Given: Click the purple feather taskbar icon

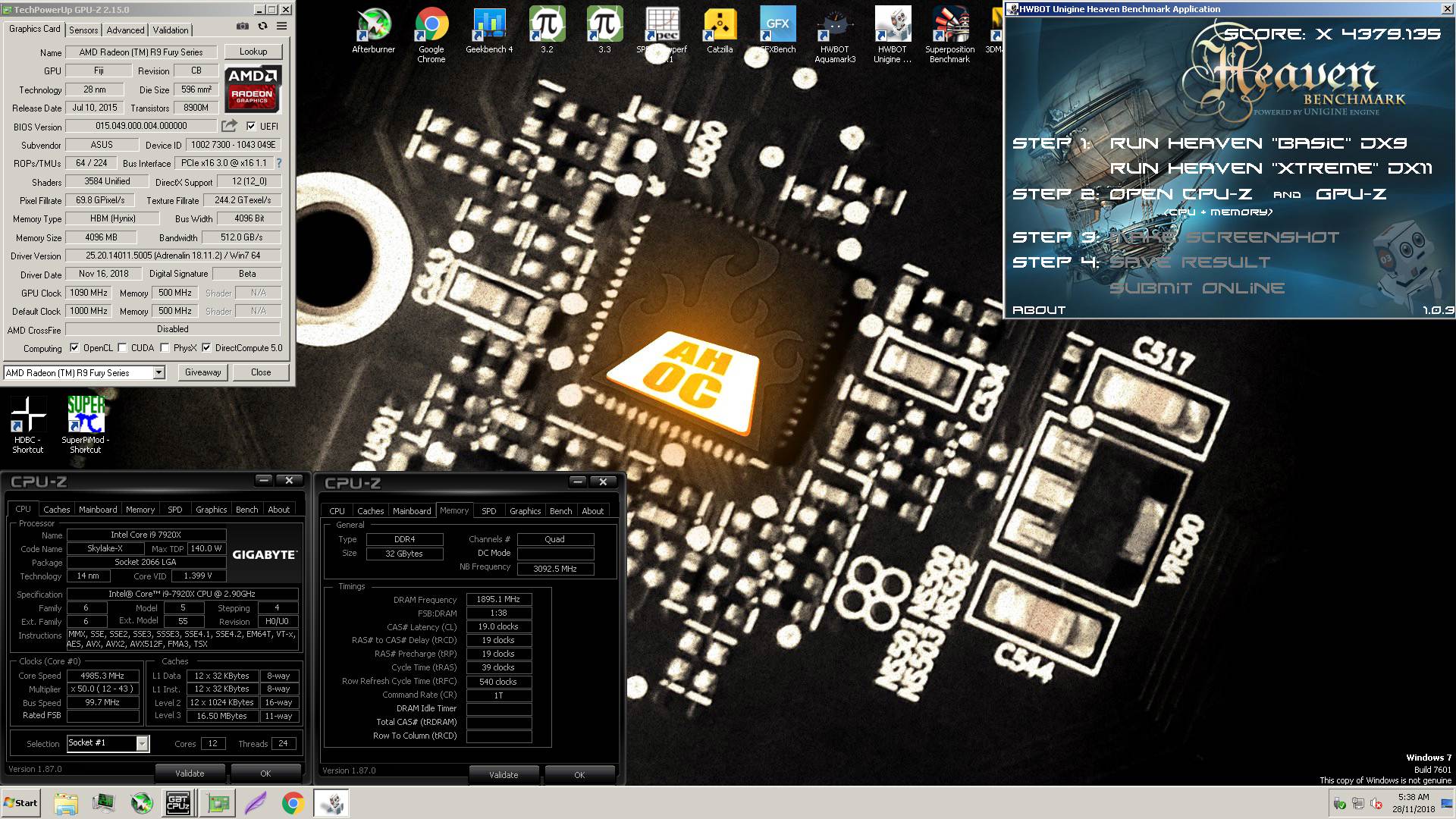Looking at the screenshot, I should click(256, 803).
